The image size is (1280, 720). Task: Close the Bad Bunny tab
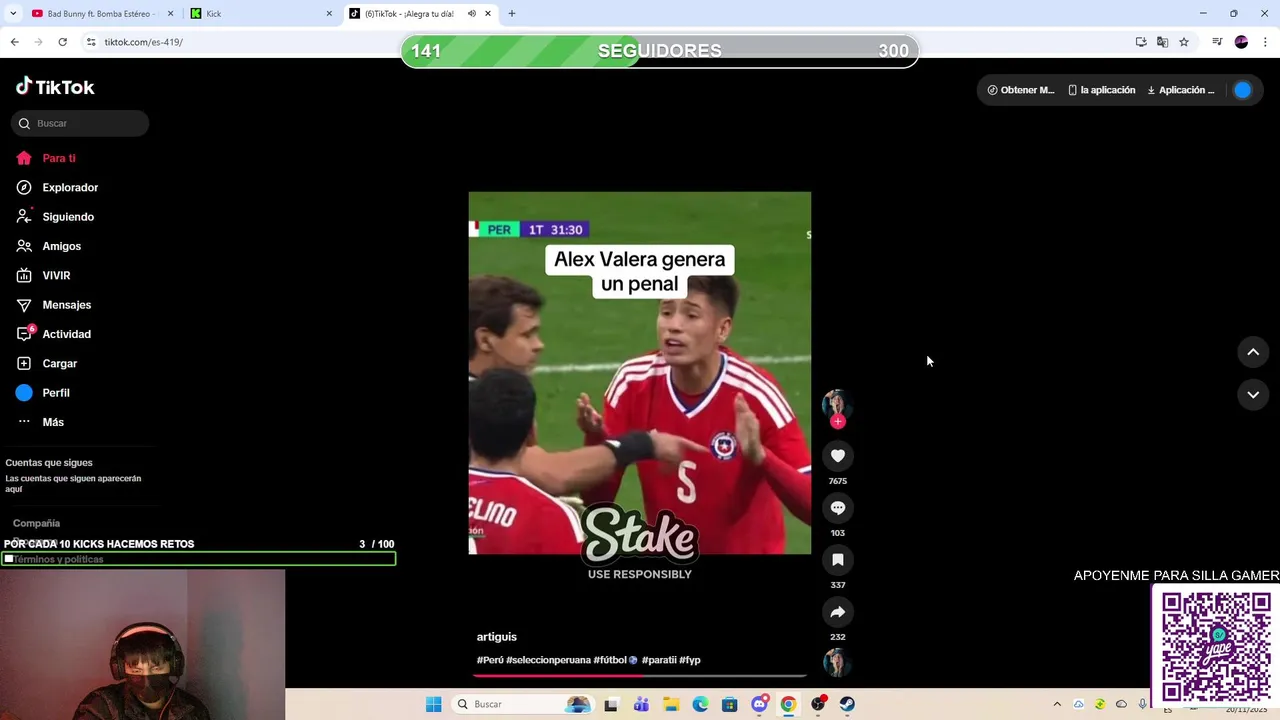tap(170, 14)
